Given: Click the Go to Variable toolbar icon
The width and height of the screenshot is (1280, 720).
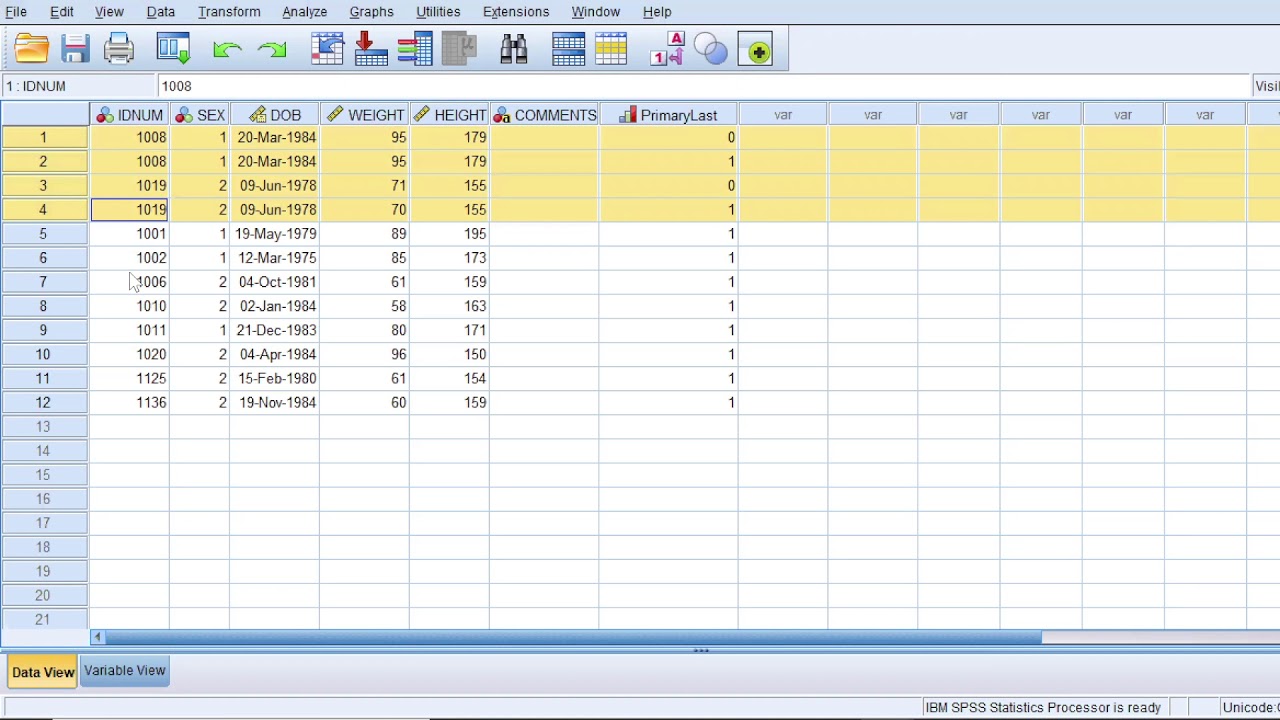Looking at the screenshot, I should [370, 49].
